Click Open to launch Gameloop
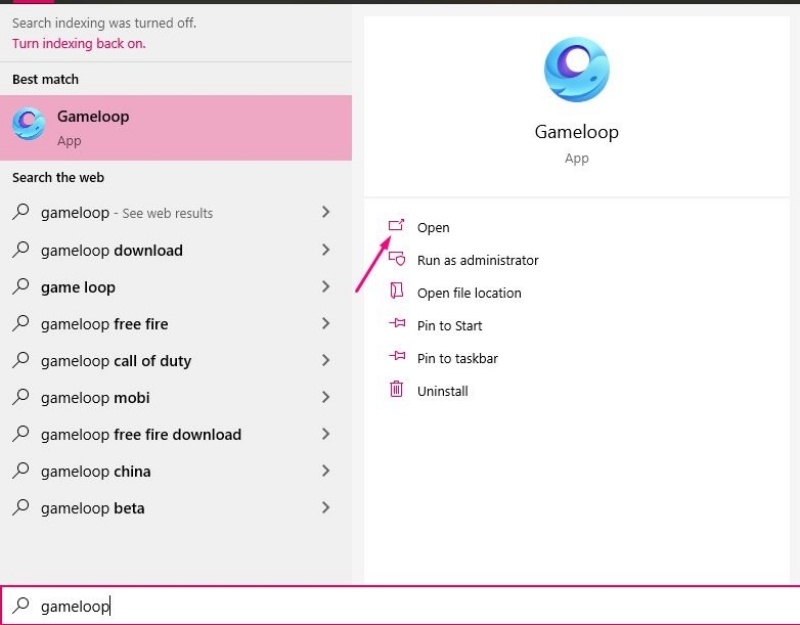The image size is (800, 625). (432, 228)
